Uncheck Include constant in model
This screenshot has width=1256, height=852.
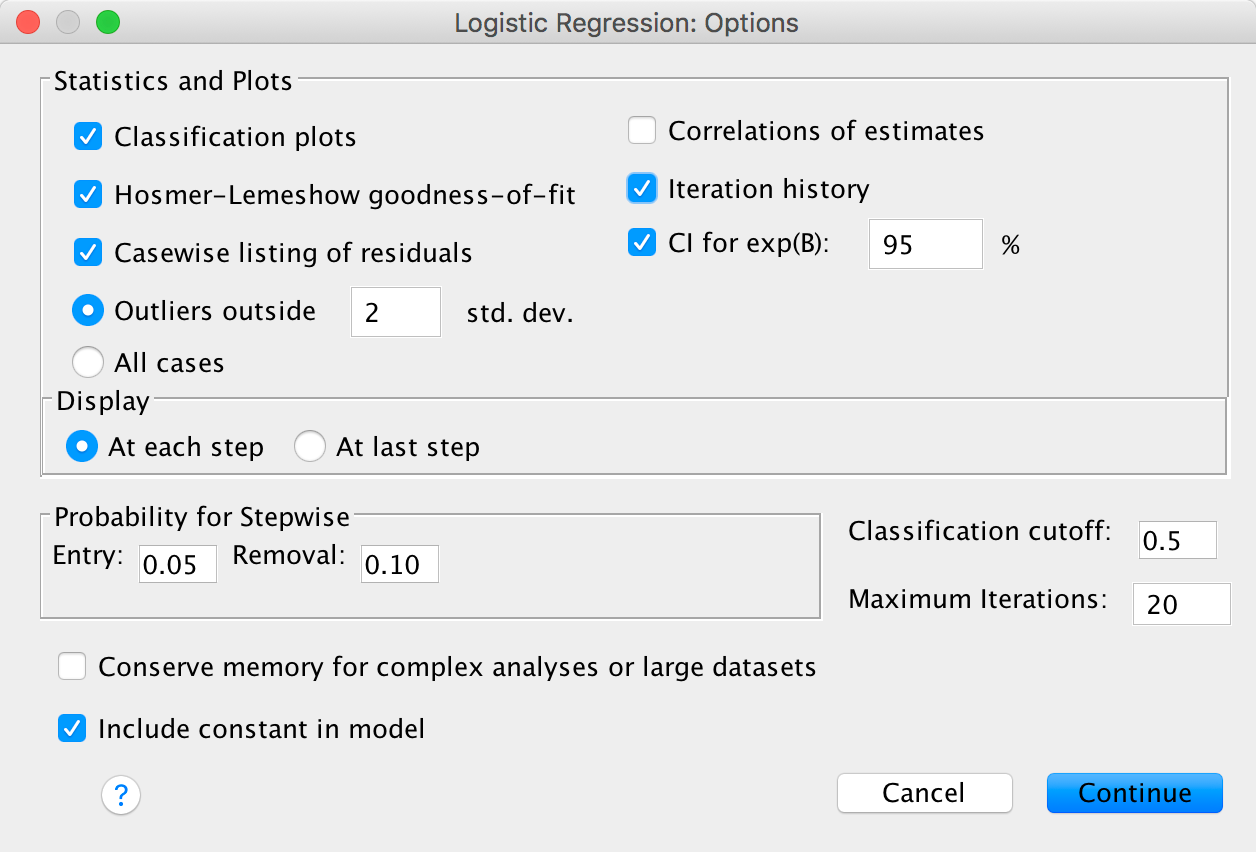coord(72,729)
